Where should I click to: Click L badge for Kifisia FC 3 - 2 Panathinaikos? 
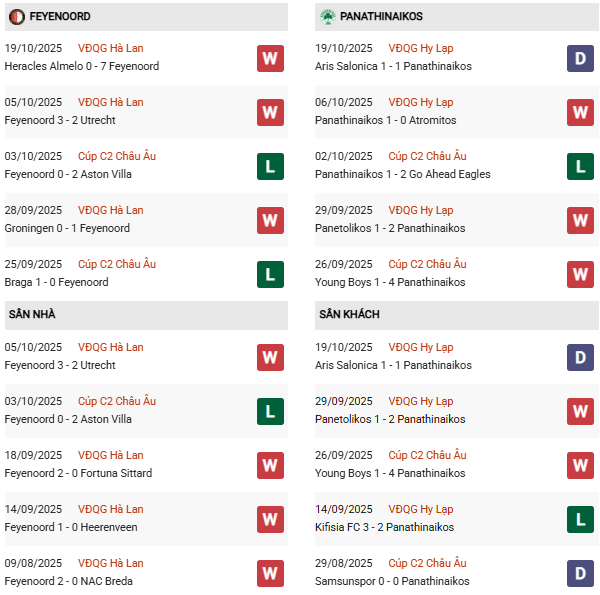pyautogui.click(x=580, y=519)
